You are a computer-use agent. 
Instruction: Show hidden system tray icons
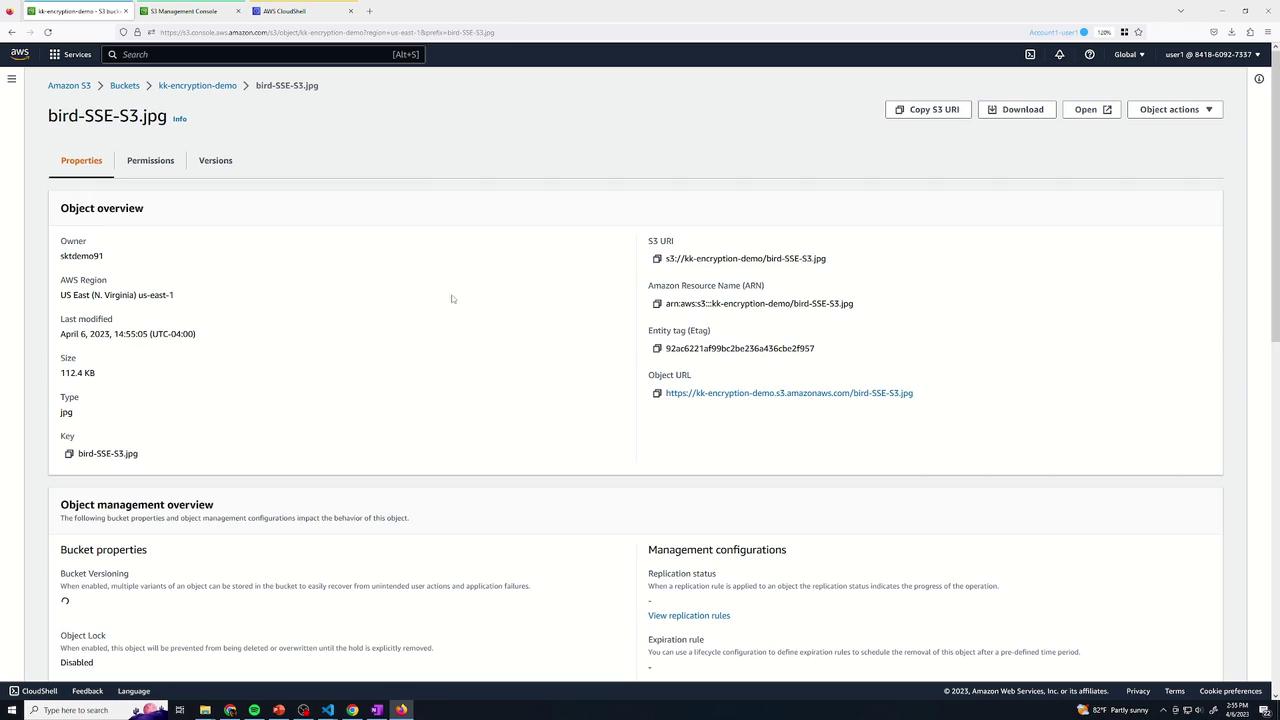pos(1163,710)
